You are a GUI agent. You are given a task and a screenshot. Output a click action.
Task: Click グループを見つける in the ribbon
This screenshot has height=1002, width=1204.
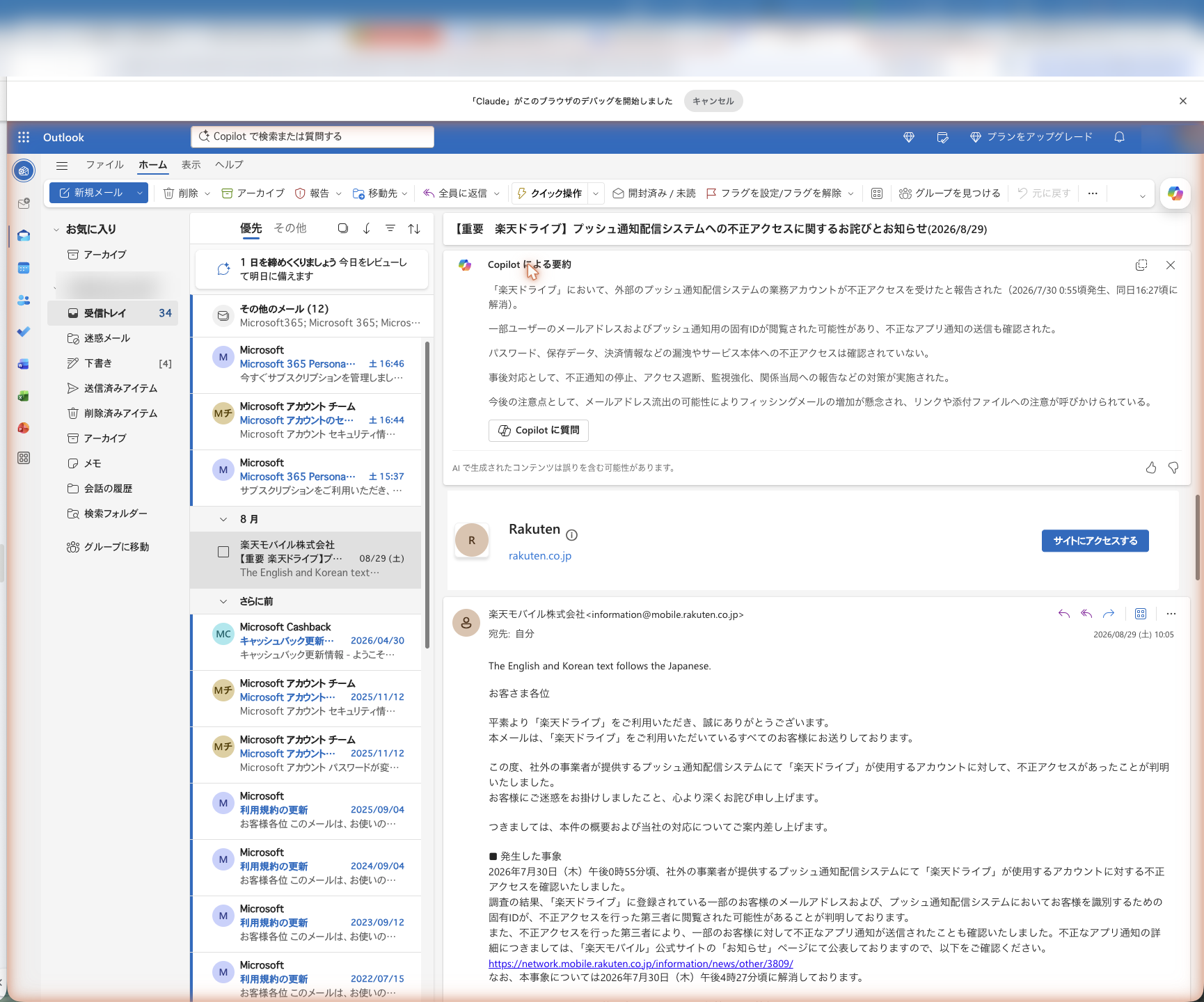[x=949, y=193]
